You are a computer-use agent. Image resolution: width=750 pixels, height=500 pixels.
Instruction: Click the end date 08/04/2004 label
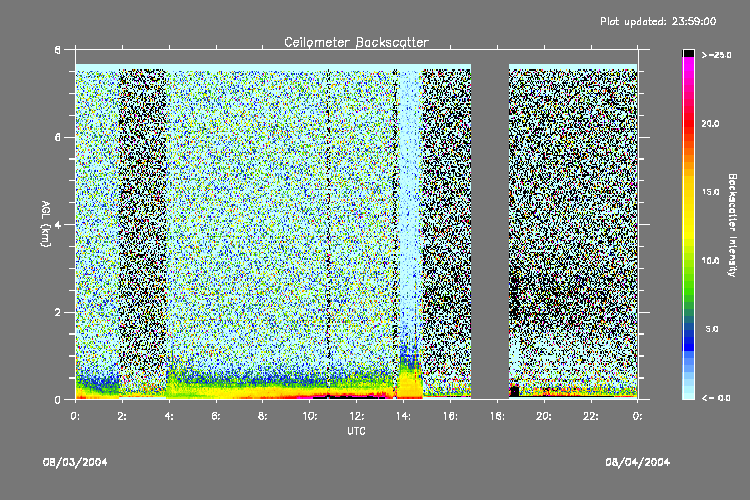pyautogui.click(x=638, y=462)
